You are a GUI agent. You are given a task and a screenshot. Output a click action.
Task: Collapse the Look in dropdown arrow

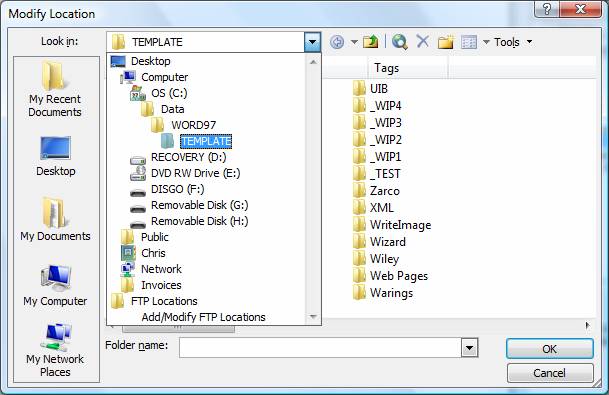(313, 42)
